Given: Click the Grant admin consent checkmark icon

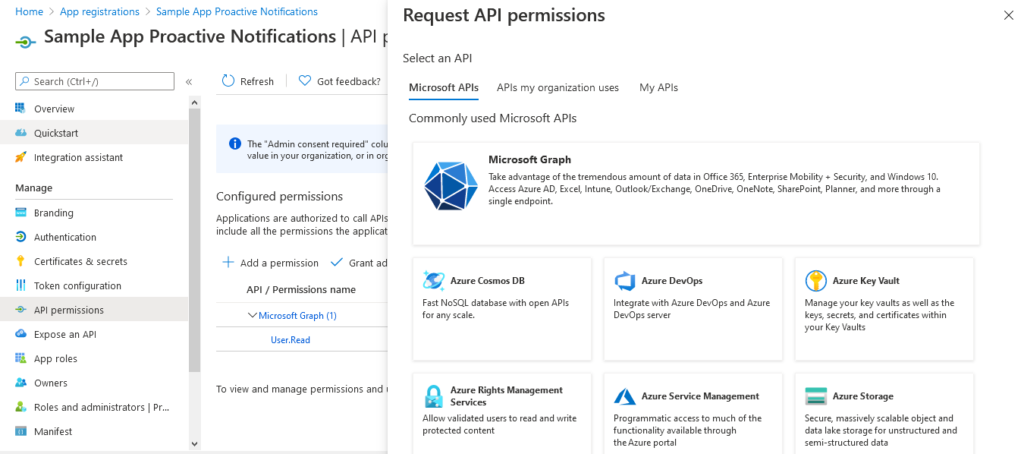Looking at the screenshot, I should [x=337, y=263].
